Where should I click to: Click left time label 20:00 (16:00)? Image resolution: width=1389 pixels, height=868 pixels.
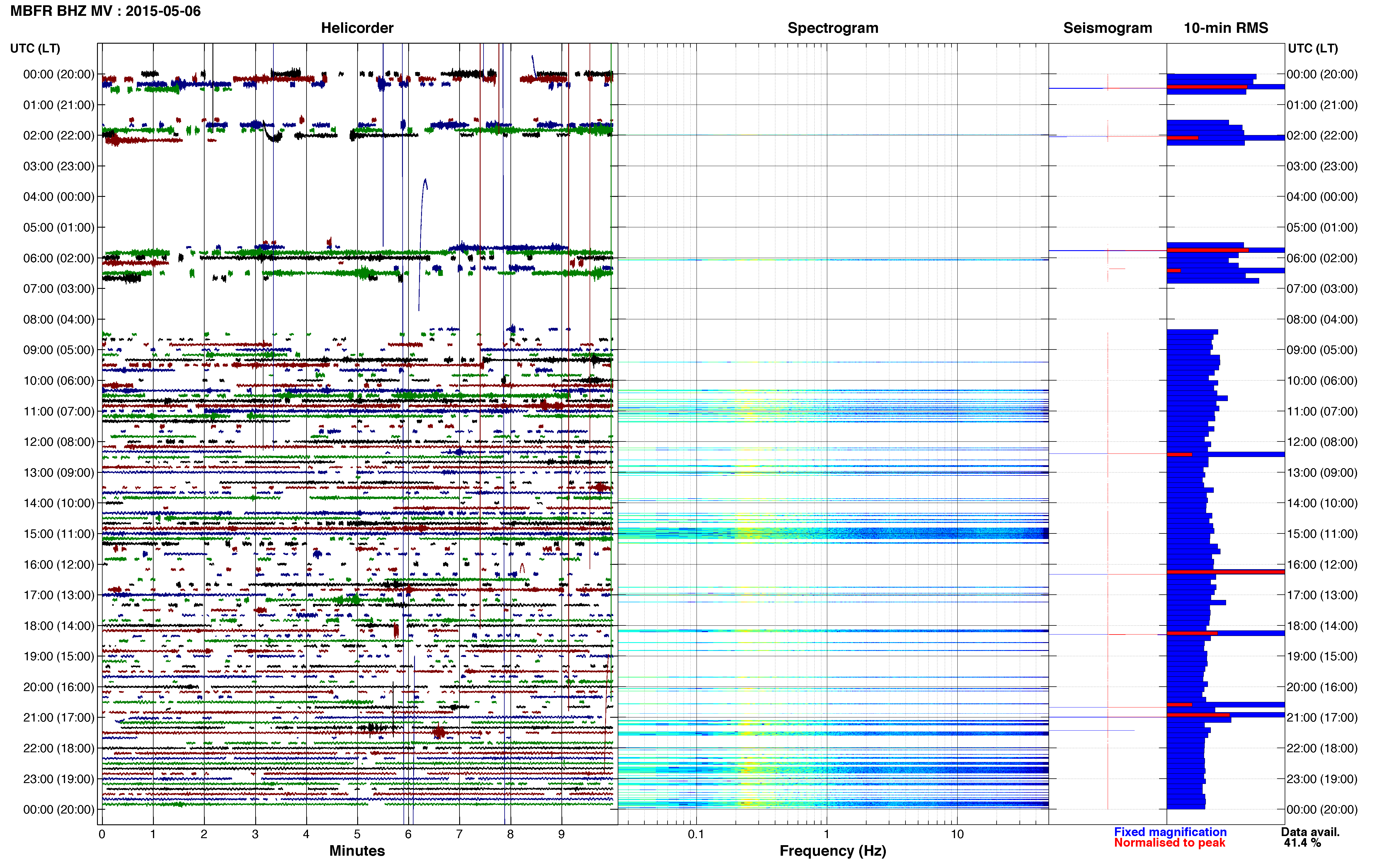59,687
